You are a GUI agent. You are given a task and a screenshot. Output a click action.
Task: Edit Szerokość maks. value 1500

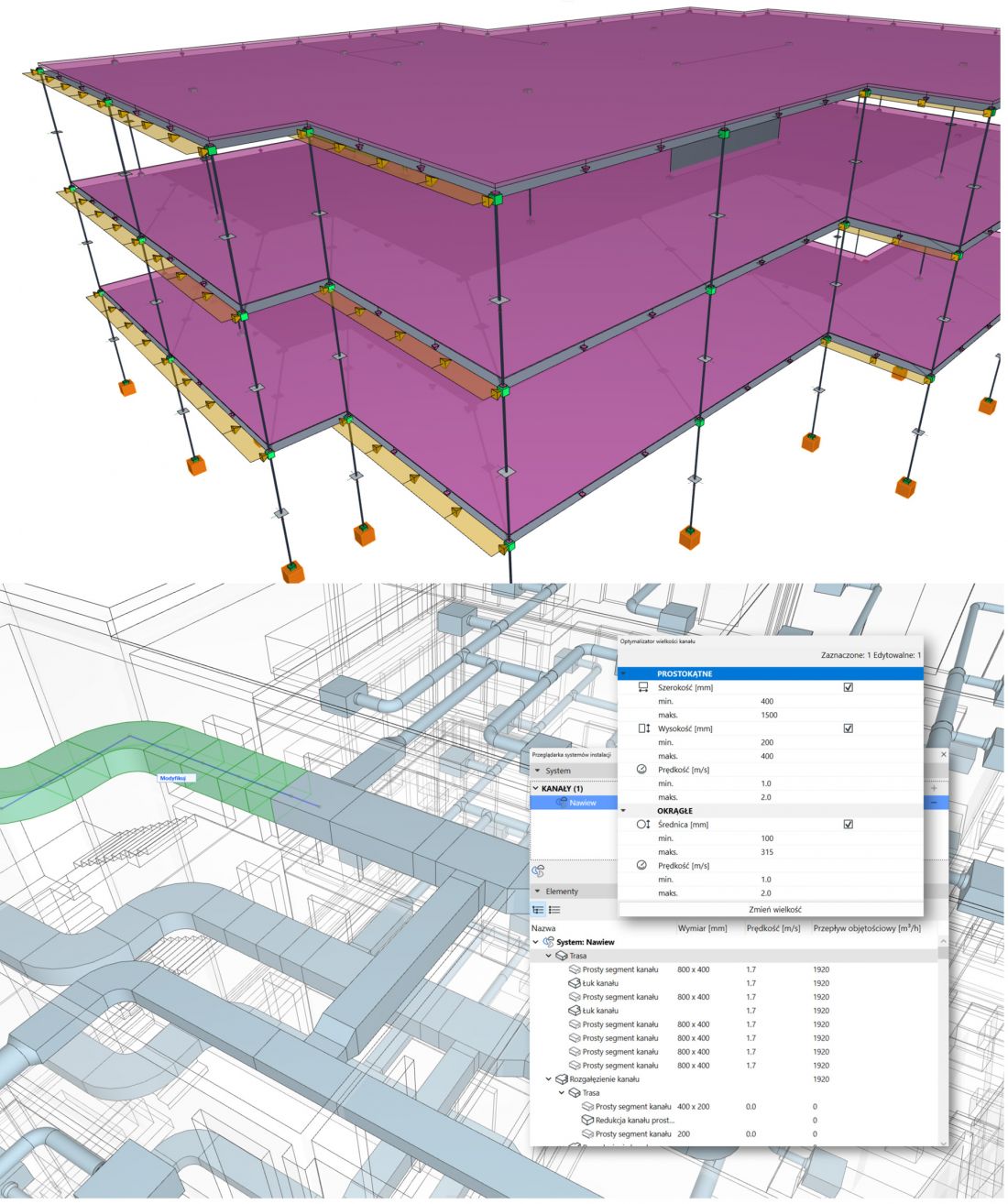(769, 717)
